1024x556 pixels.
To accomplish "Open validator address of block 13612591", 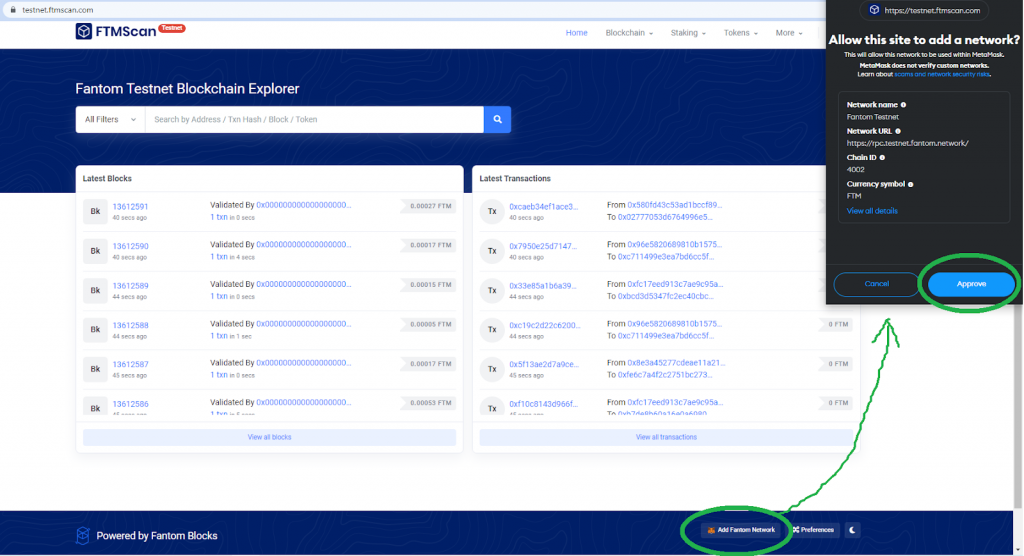I will (304, 205).
